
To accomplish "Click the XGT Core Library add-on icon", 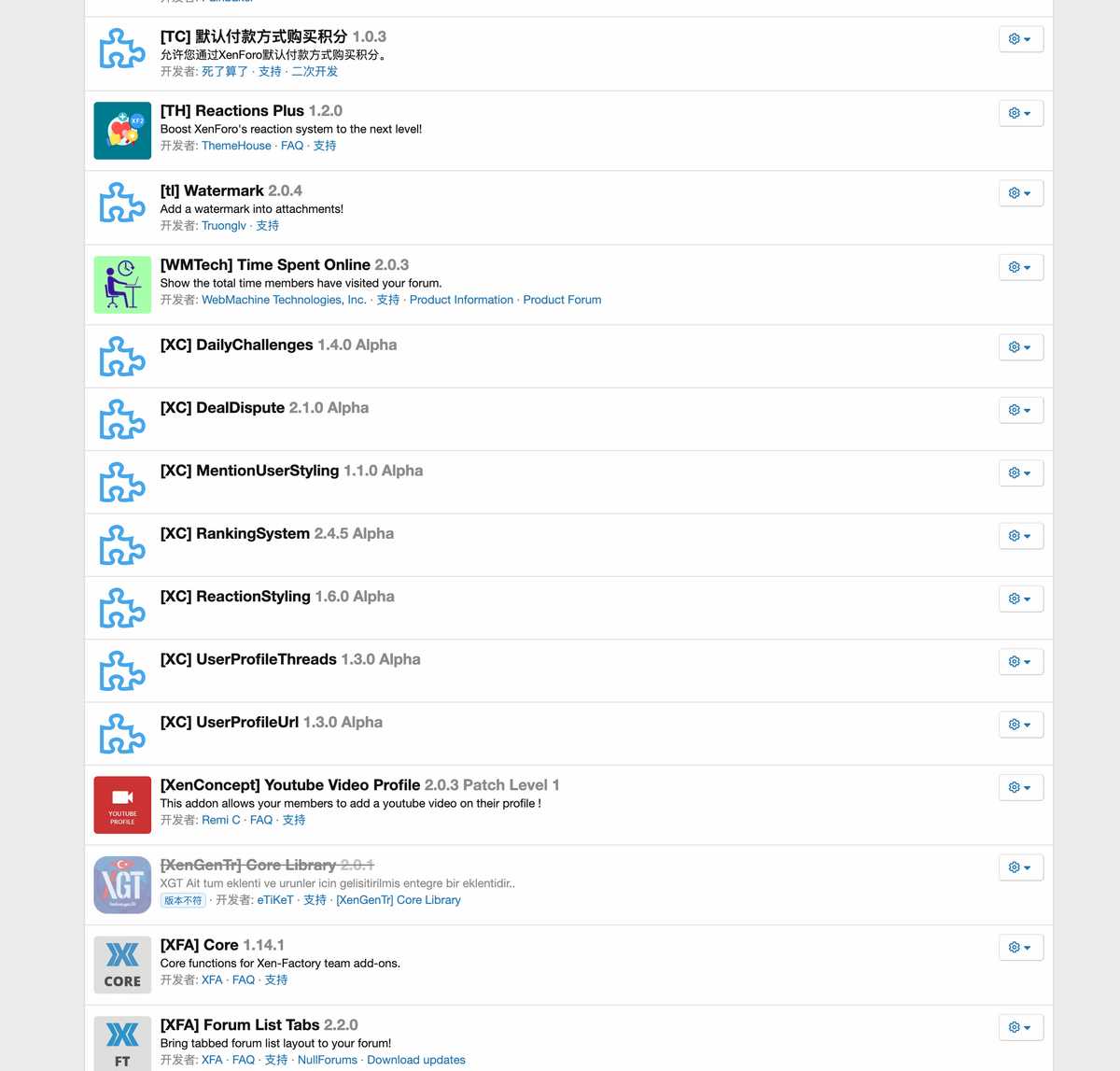I will click(122, 885).
